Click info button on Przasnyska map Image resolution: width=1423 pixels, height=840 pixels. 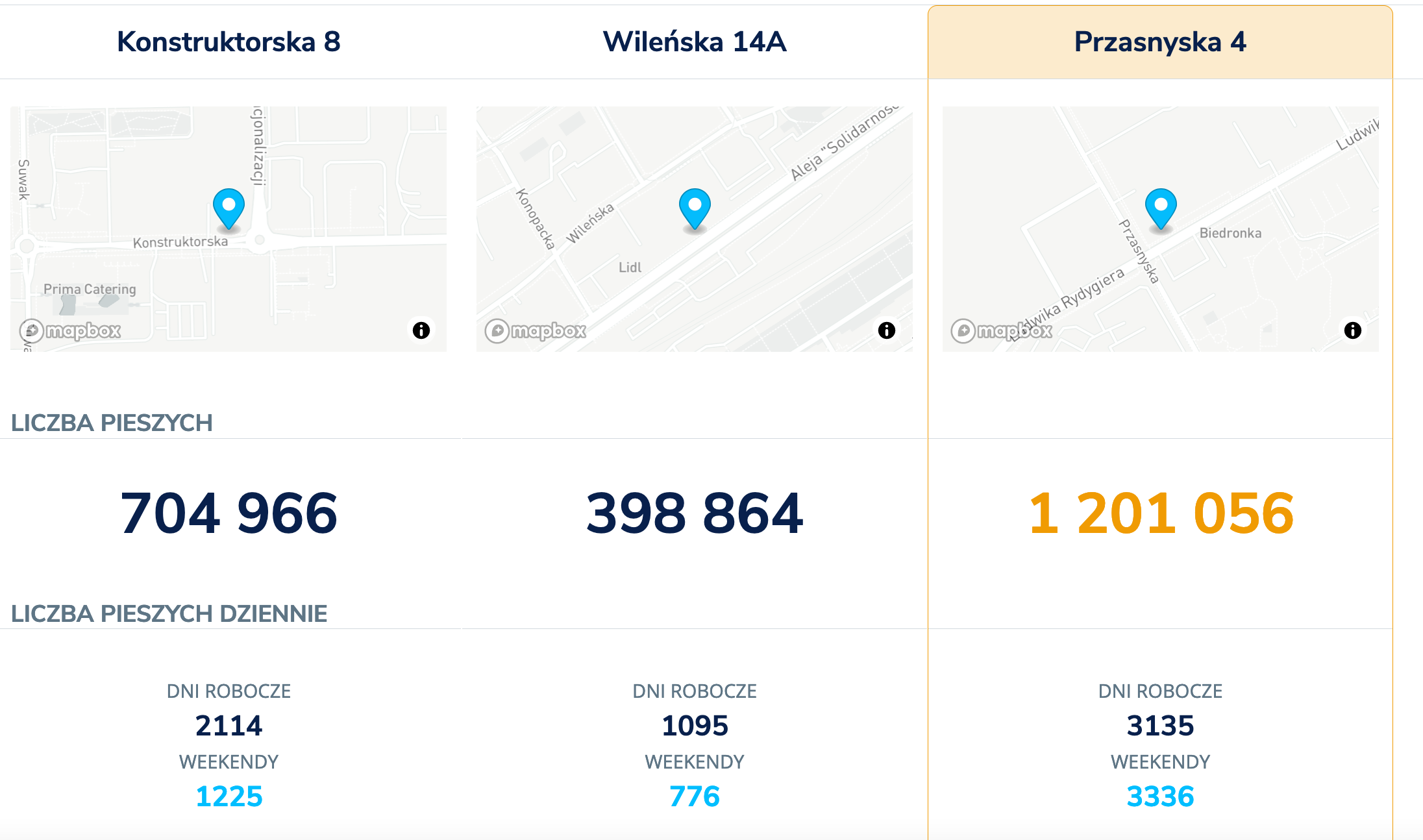pyautogui.click(x=1353, y=330)
